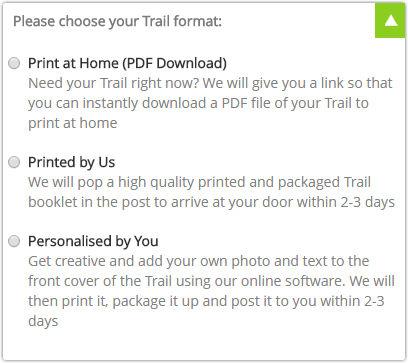
Task: Select the Personalised by You radio button
Action: pyautogui.click(x=14, y=241)
